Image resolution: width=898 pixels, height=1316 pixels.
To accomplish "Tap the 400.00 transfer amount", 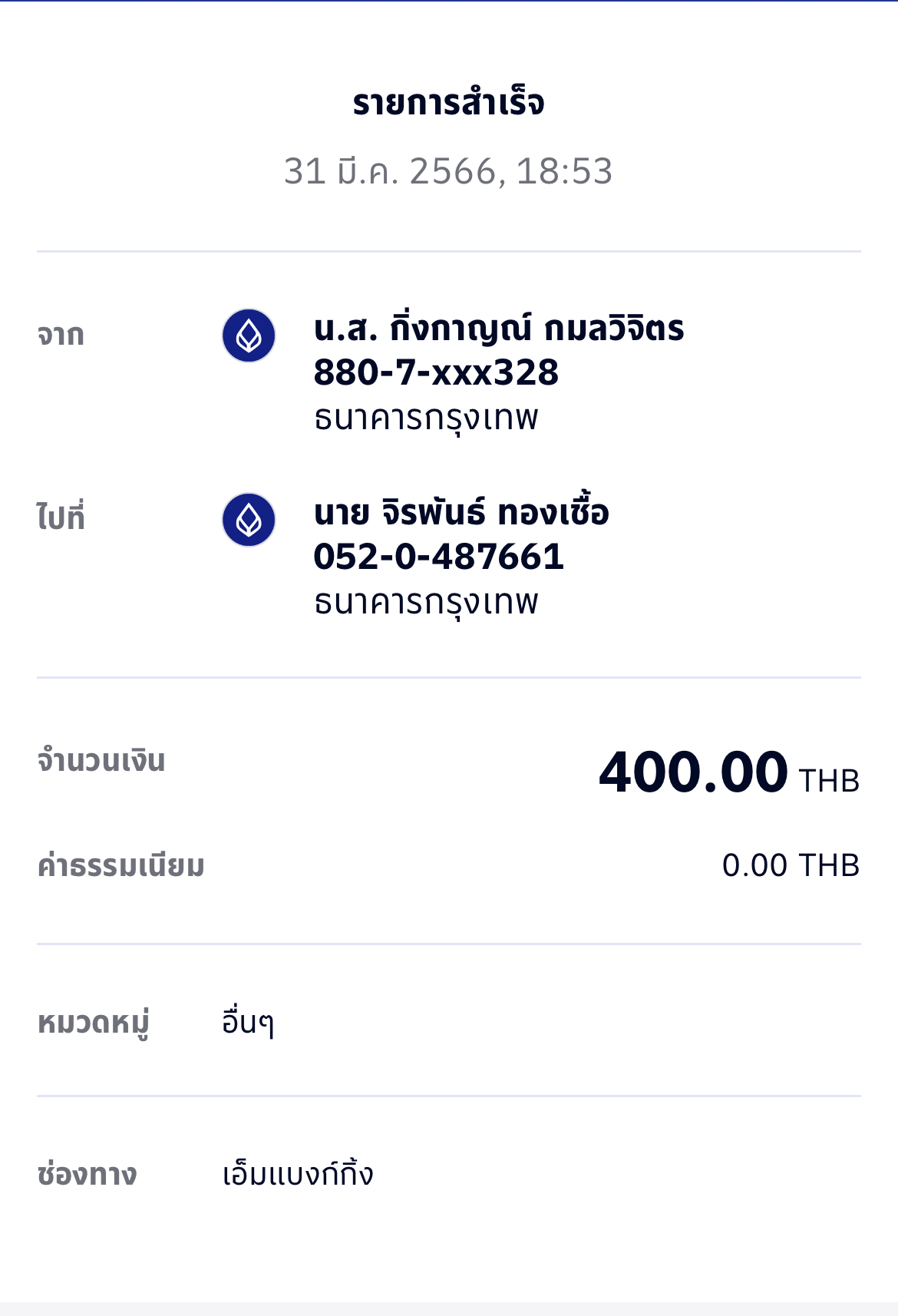I will pyautogui.click(x=693, y=772).
